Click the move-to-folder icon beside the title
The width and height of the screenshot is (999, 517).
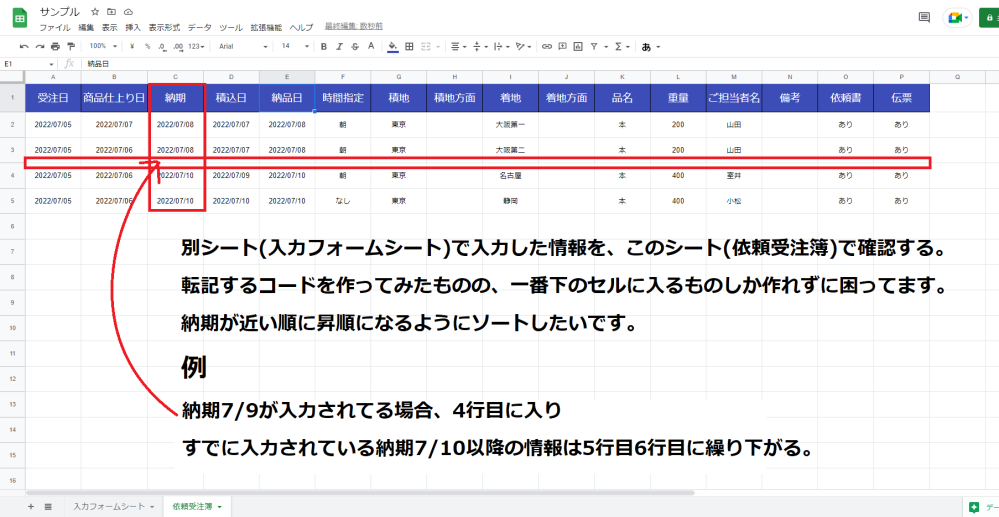111,12
